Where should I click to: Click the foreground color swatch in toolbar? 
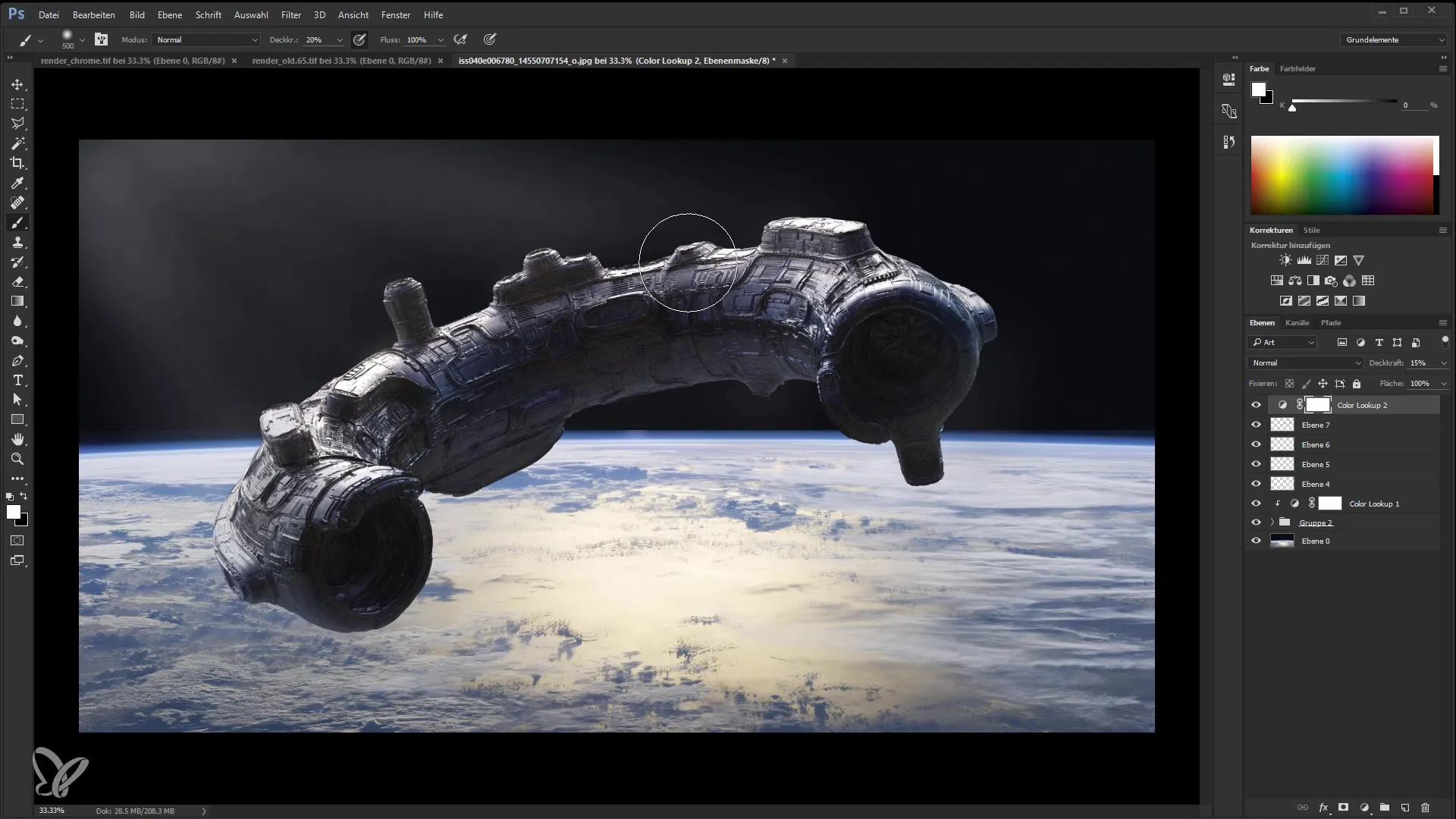click(x=14, y=513)
